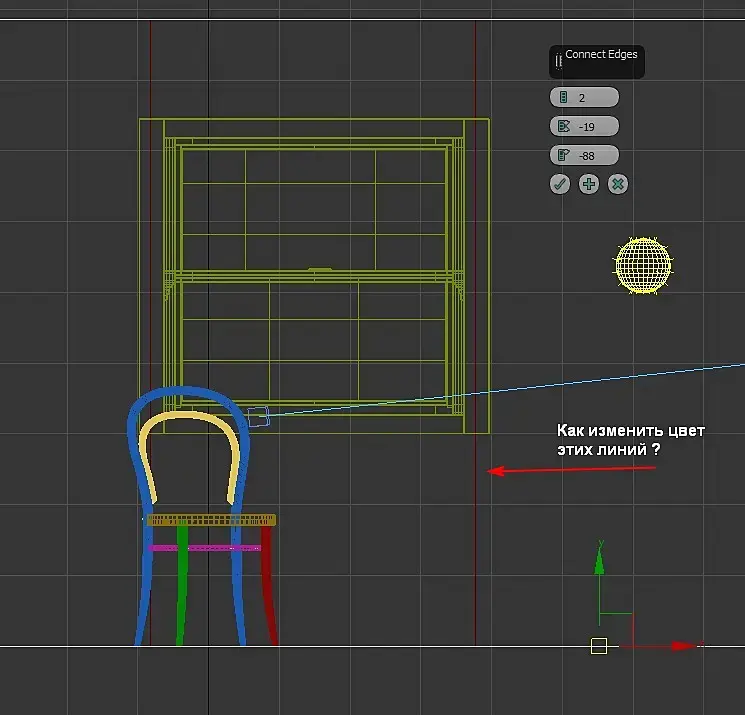Click the yellow square gizmo origin handle
This screenshot has height=715, width=745.
599,646
